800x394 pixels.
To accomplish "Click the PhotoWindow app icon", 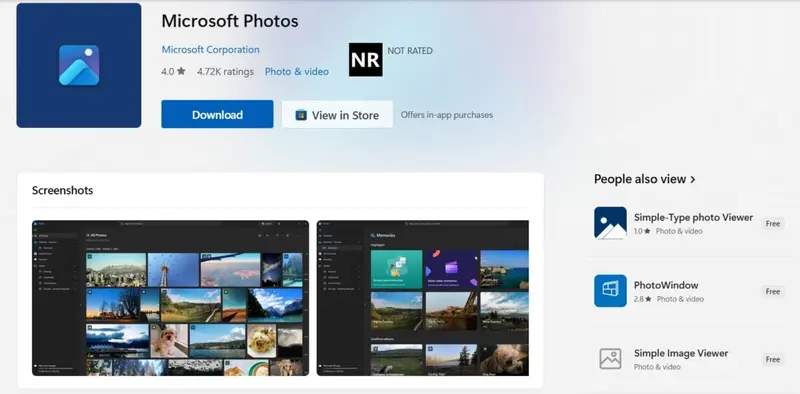I will point(610,291).
